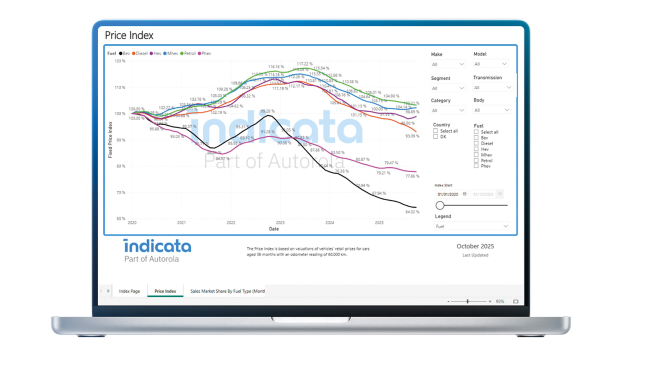Click the Phev legend marker
This screenshot has height=366, width=650.
pos(199,53)
